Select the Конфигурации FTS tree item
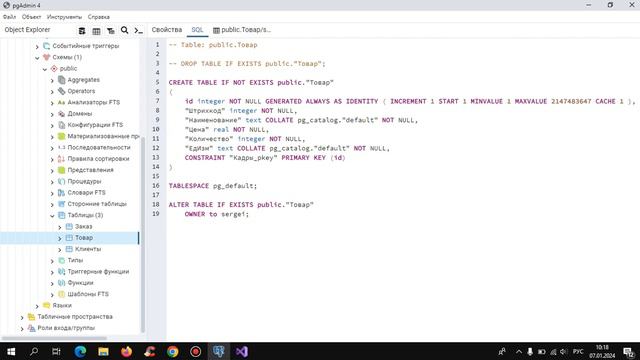 [95, 125]
